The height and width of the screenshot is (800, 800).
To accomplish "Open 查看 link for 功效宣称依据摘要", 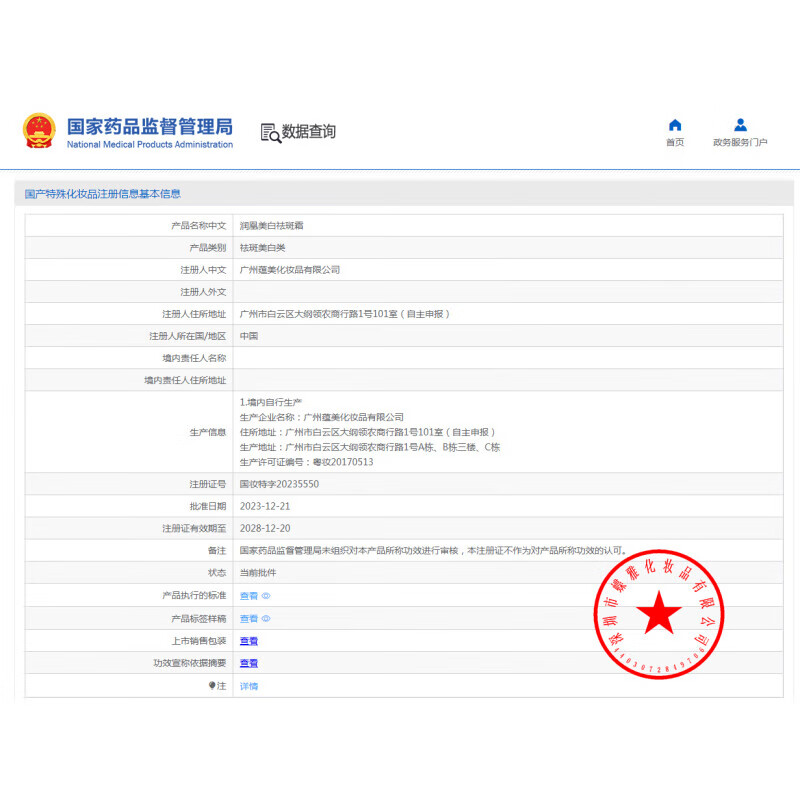I will (248, 663).
